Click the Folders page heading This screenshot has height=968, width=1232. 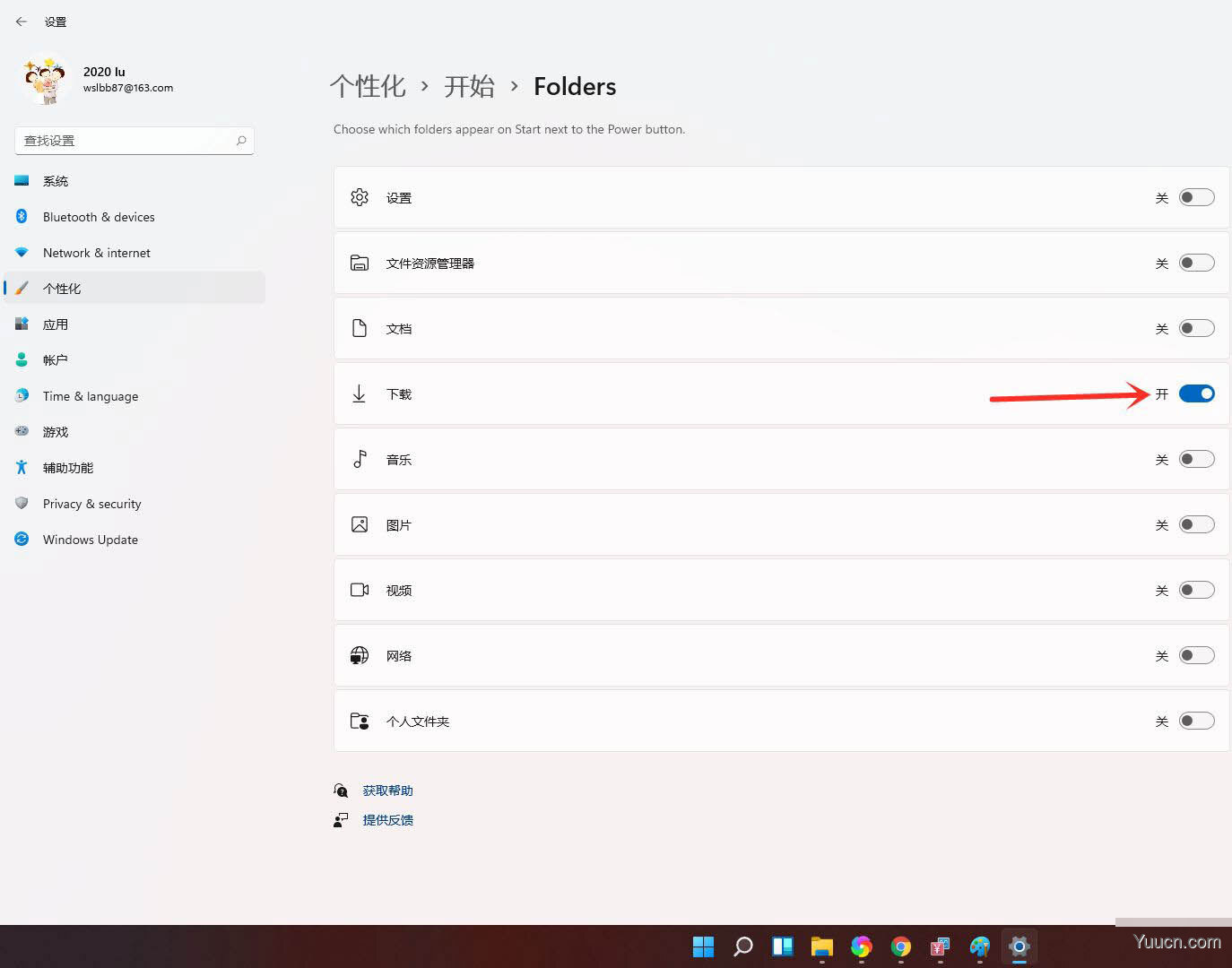click(x=575, y=86)
